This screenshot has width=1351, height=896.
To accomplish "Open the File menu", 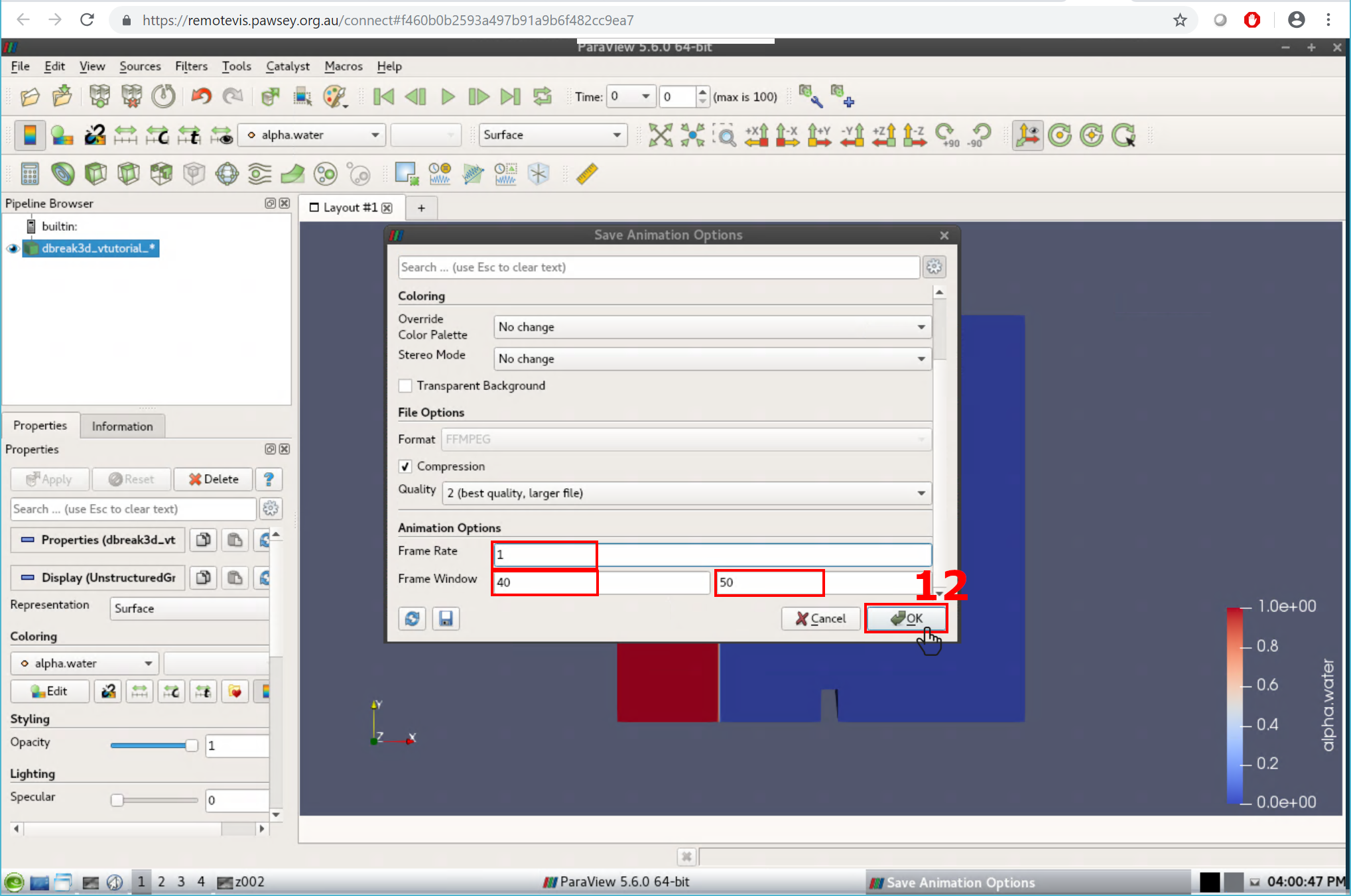I will pos(20,66).
